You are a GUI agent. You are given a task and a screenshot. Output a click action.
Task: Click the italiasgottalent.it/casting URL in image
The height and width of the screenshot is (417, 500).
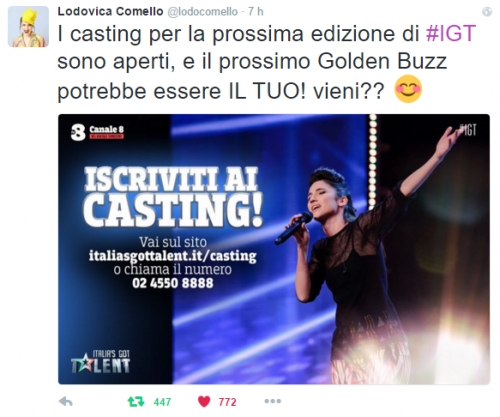173,256
